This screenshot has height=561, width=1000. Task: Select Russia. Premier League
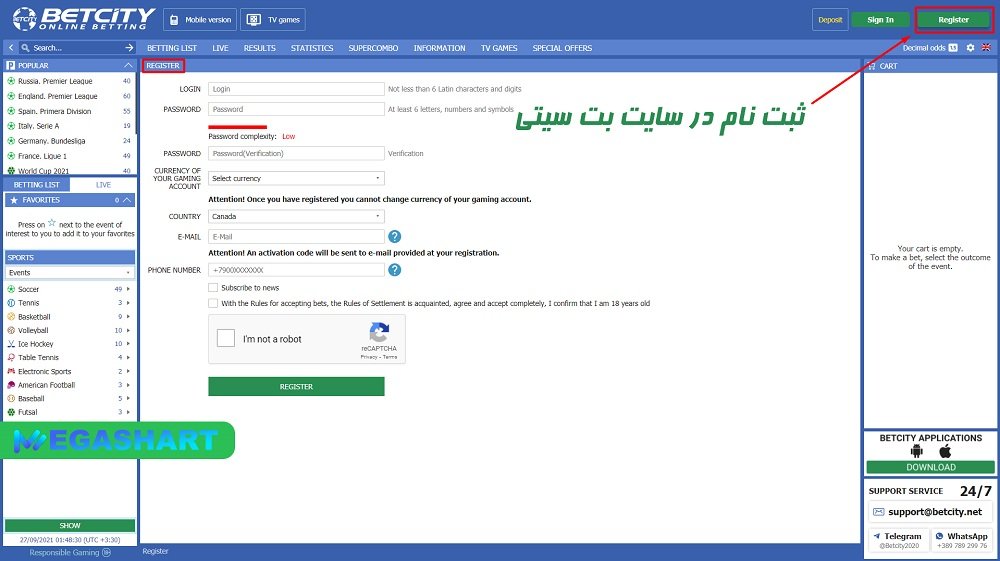69,81
